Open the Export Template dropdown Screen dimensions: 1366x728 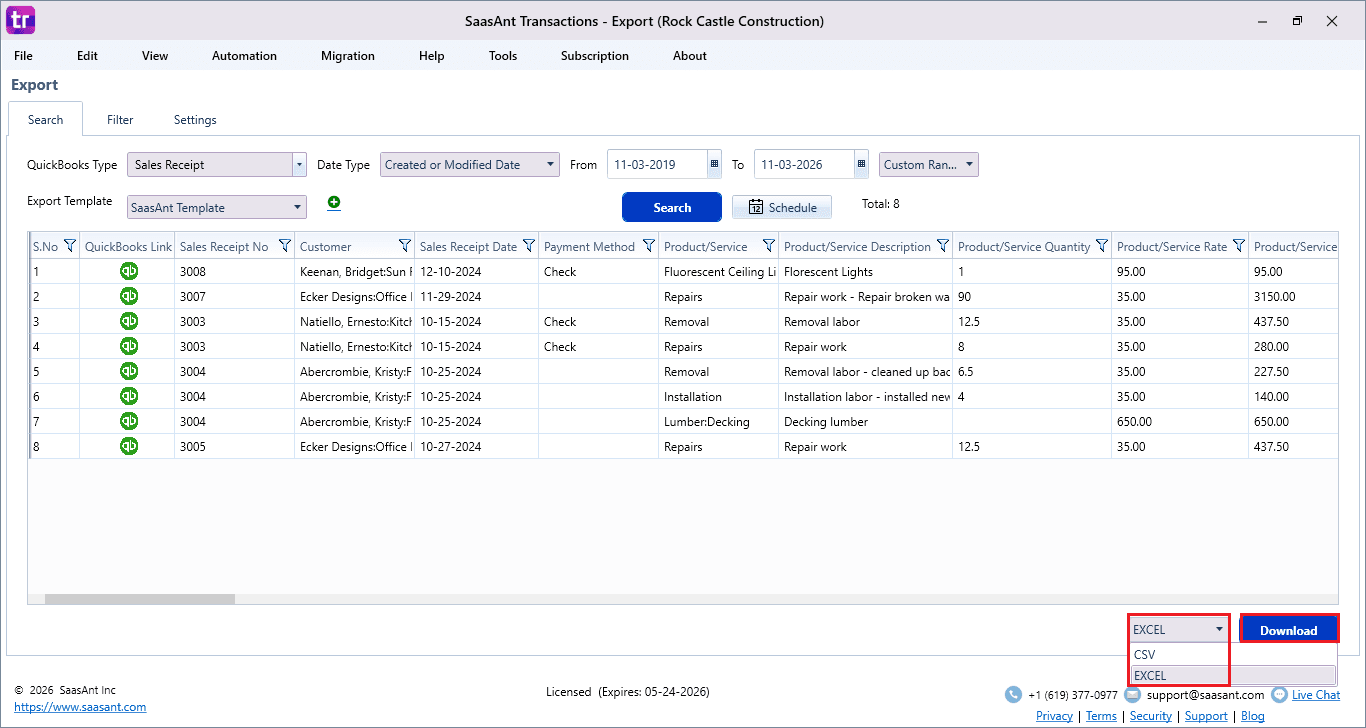tap(217, 207)
